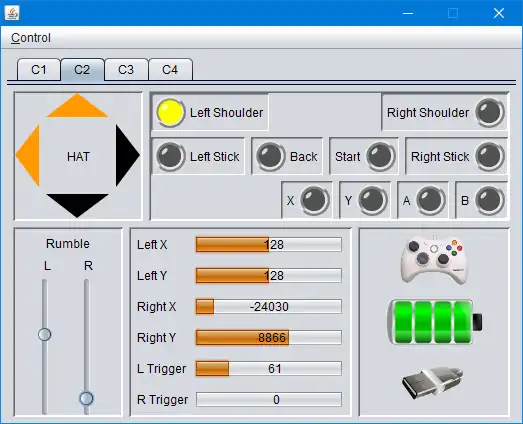Open the C4 controller tab
523x424 pixels.
(x=170, y=70)
